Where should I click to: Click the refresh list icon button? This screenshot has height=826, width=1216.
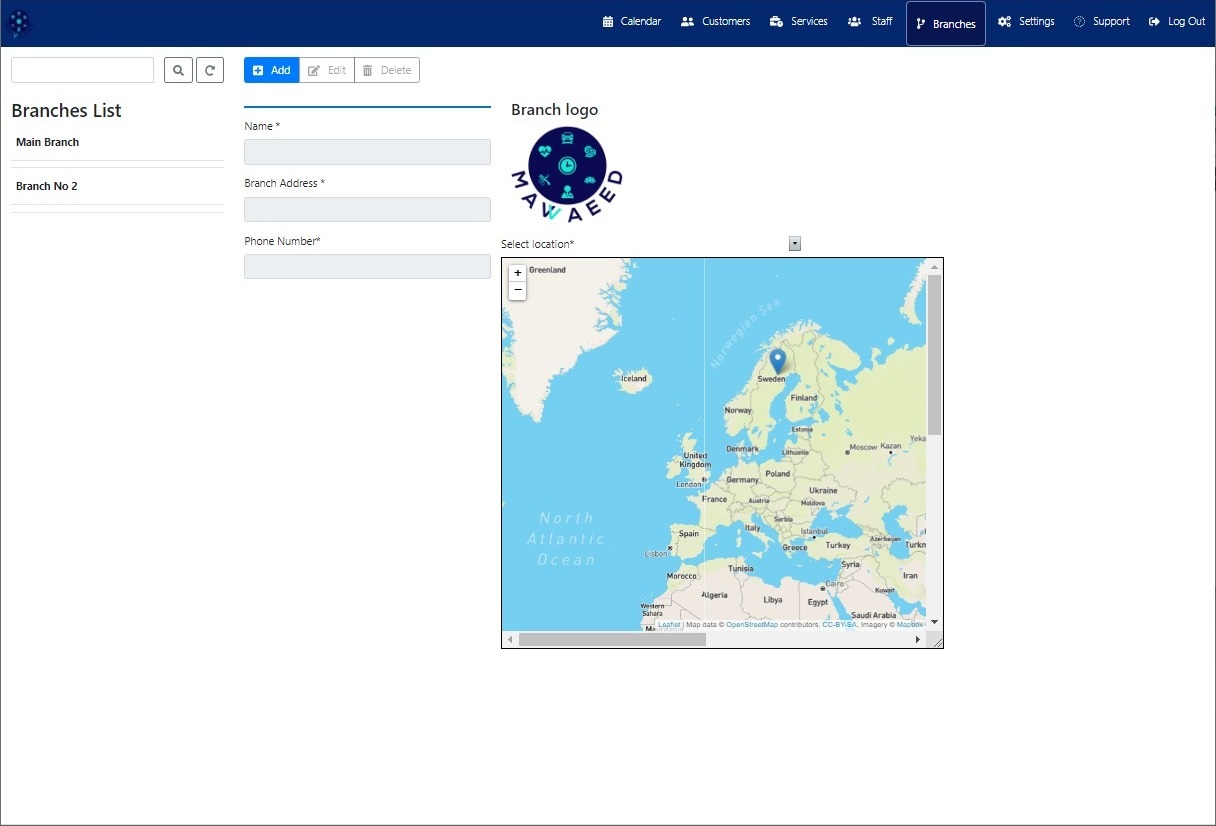point(210,70)
